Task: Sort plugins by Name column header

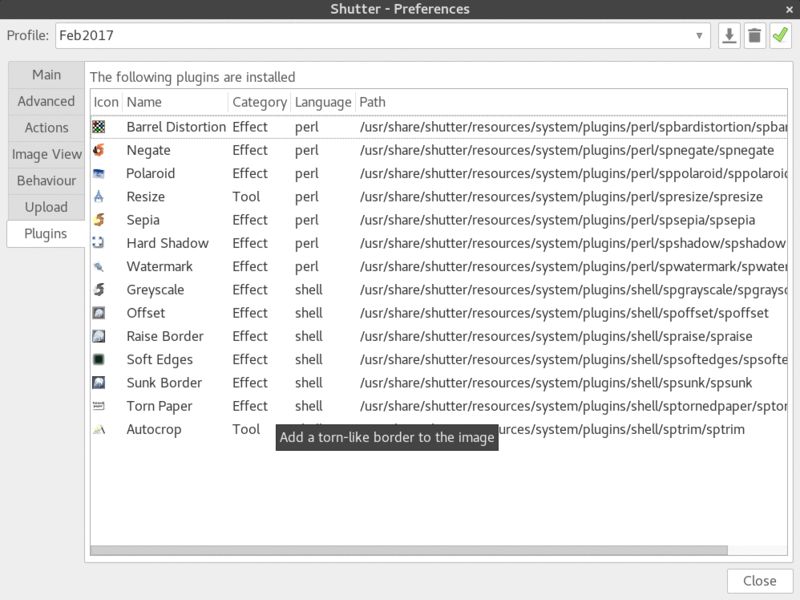Action: 176,103
